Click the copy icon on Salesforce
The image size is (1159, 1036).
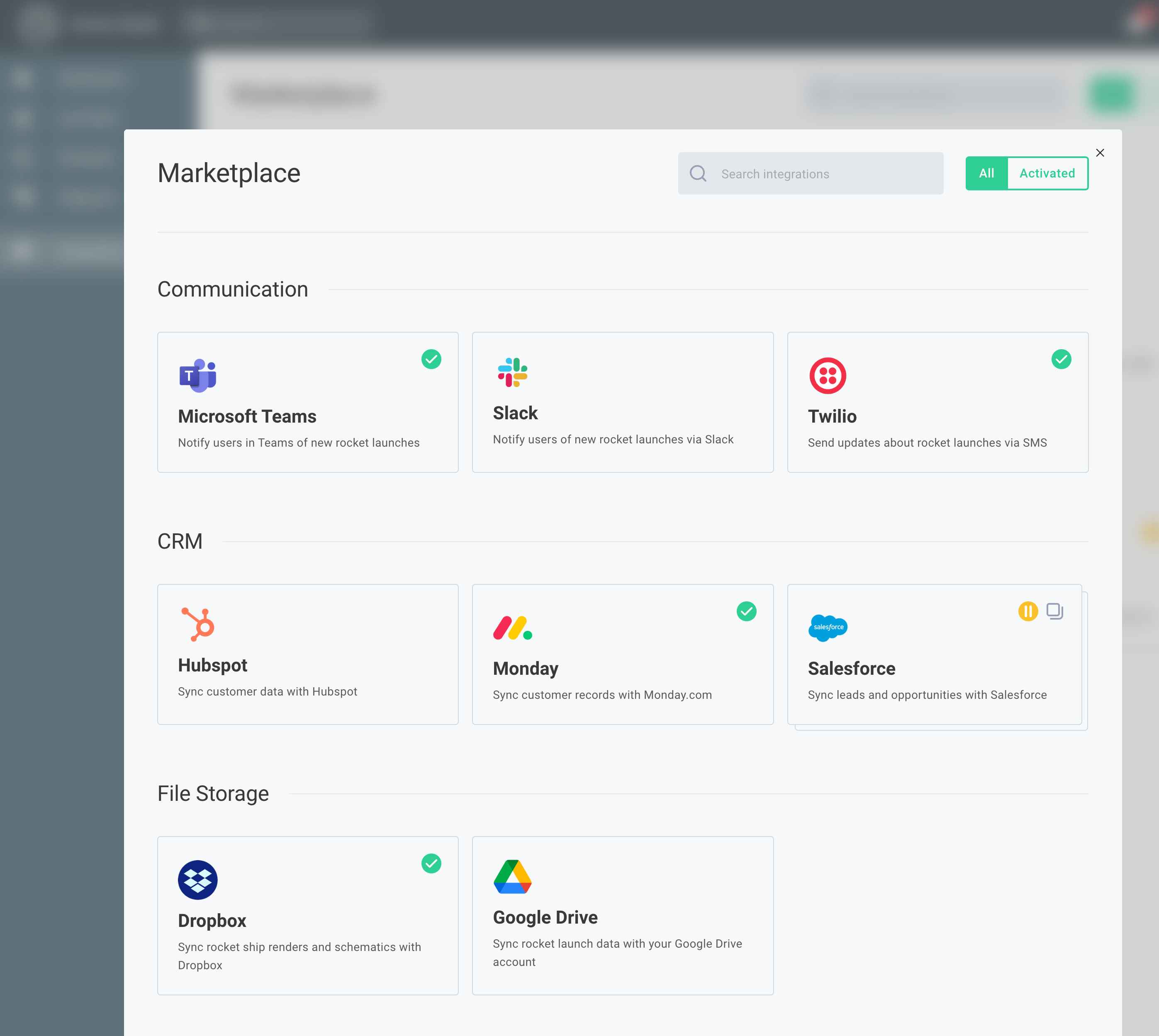1055,611
